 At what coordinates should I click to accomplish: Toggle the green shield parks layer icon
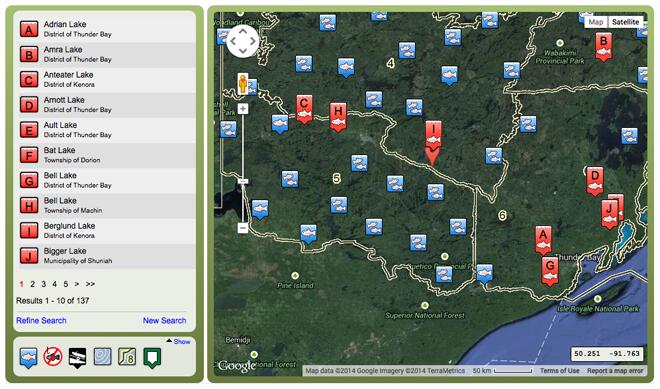pyautogui.click(x=152, y=357)
